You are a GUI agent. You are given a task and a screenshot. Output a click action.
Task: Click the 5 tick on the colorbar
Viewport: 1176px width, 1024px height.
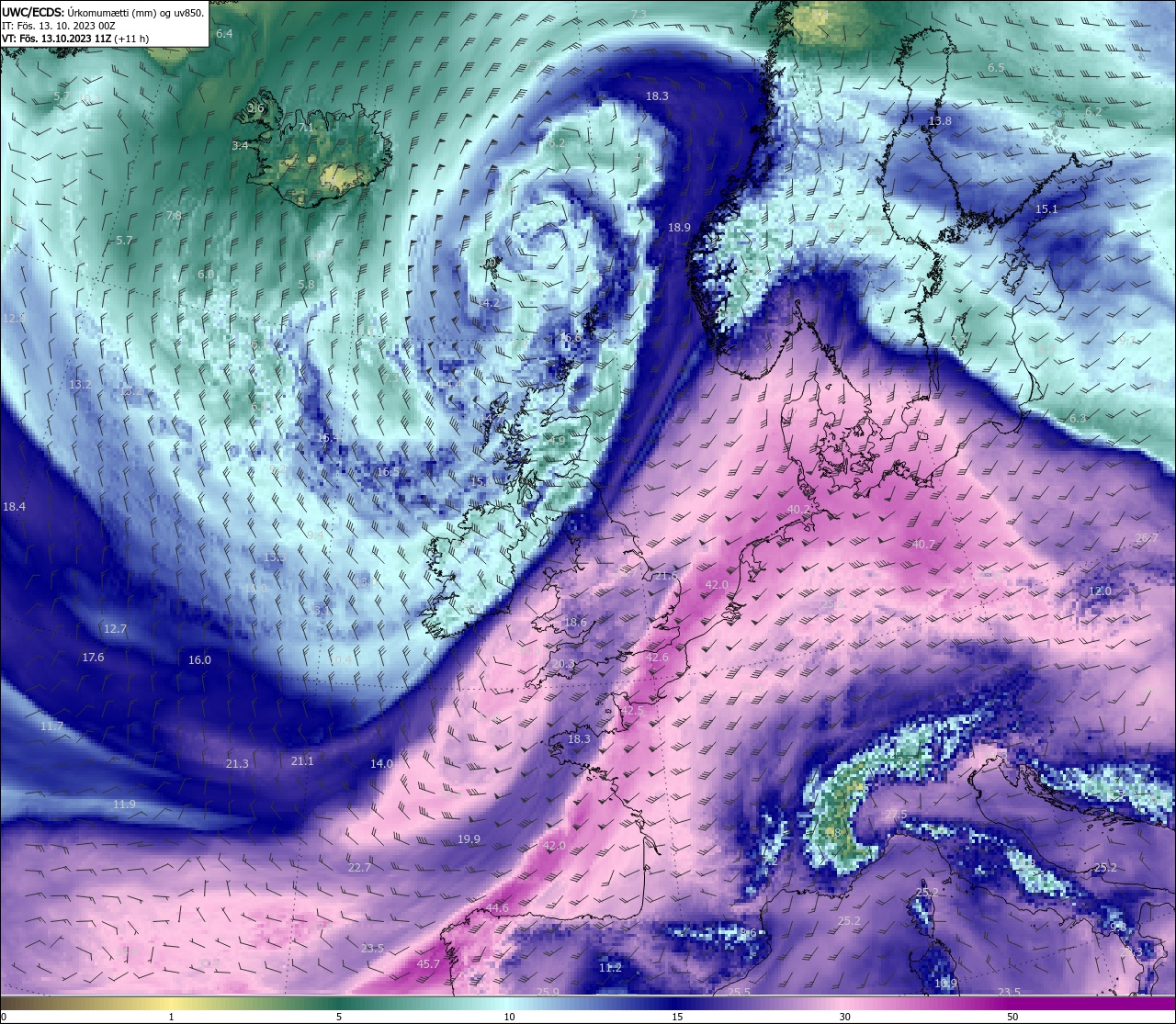coord(339,1017)
